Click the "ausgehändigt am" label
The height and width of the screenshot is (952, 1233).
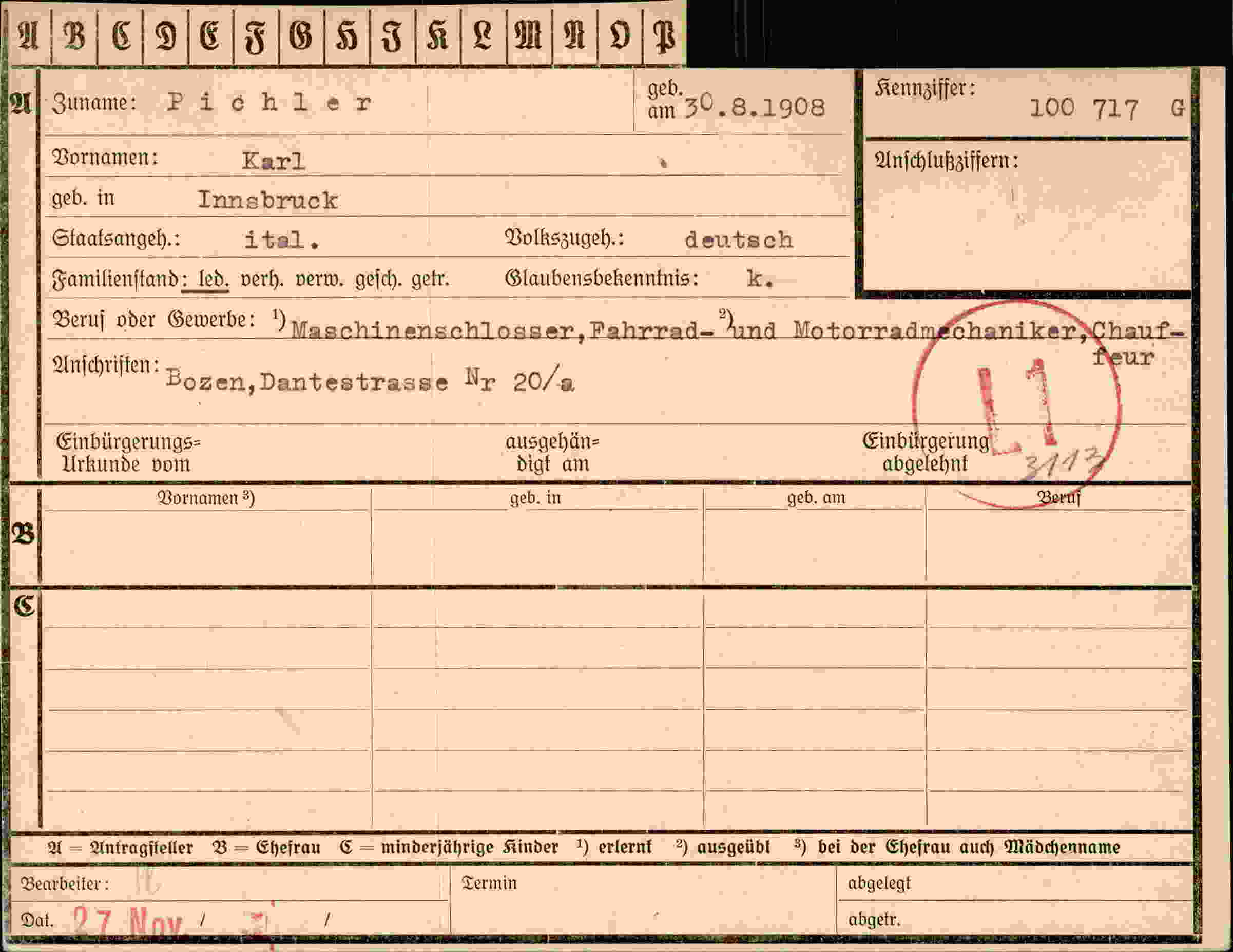(x=552, y=453)
